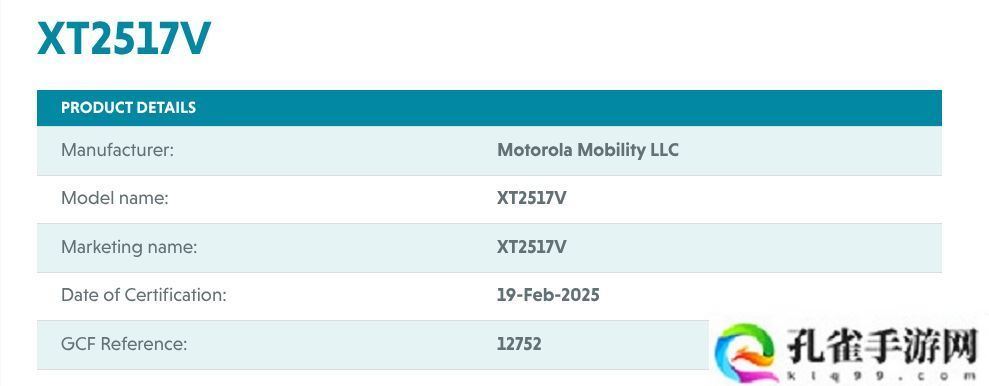Select the 19-Feb-2025 certification date
The image size is (989, 386).
click(x=548, y=295)
